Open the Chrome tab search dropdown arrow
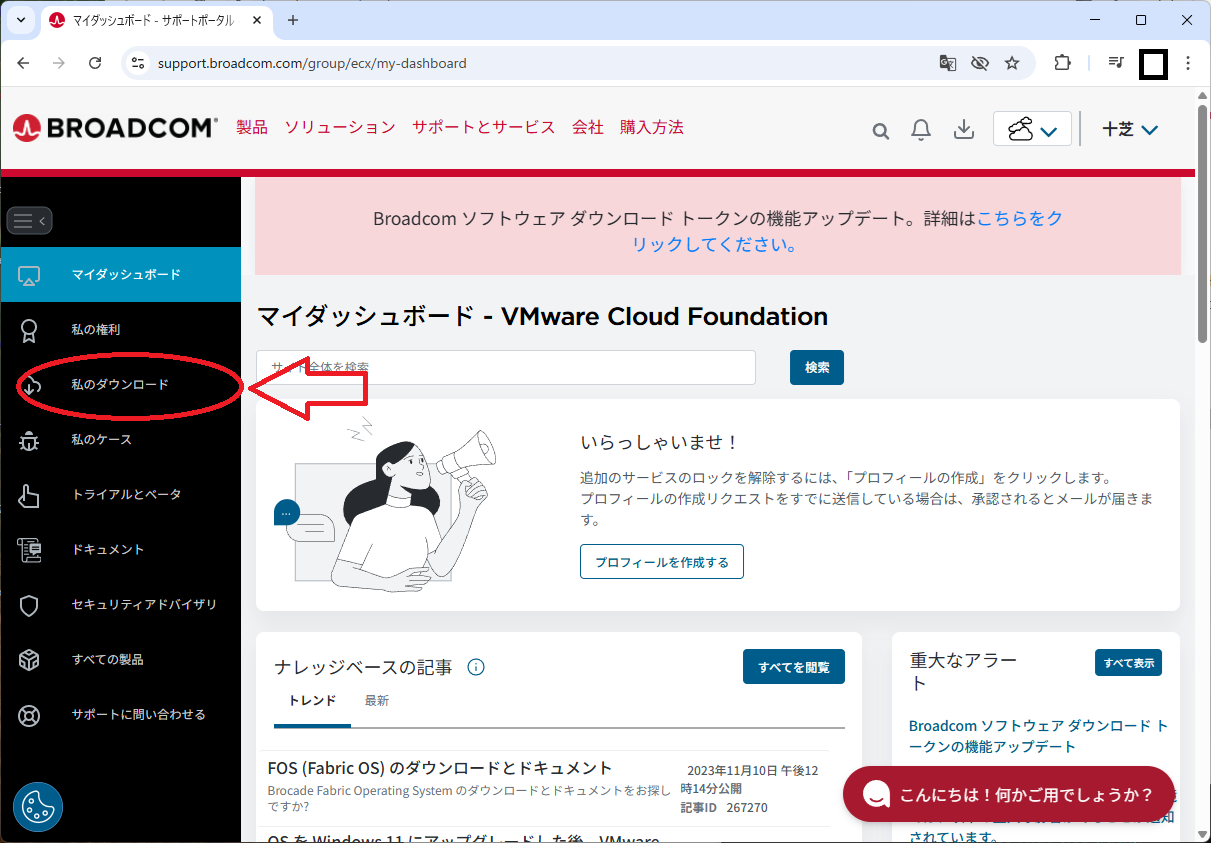The image size is (1211, 843). [20, 20]
